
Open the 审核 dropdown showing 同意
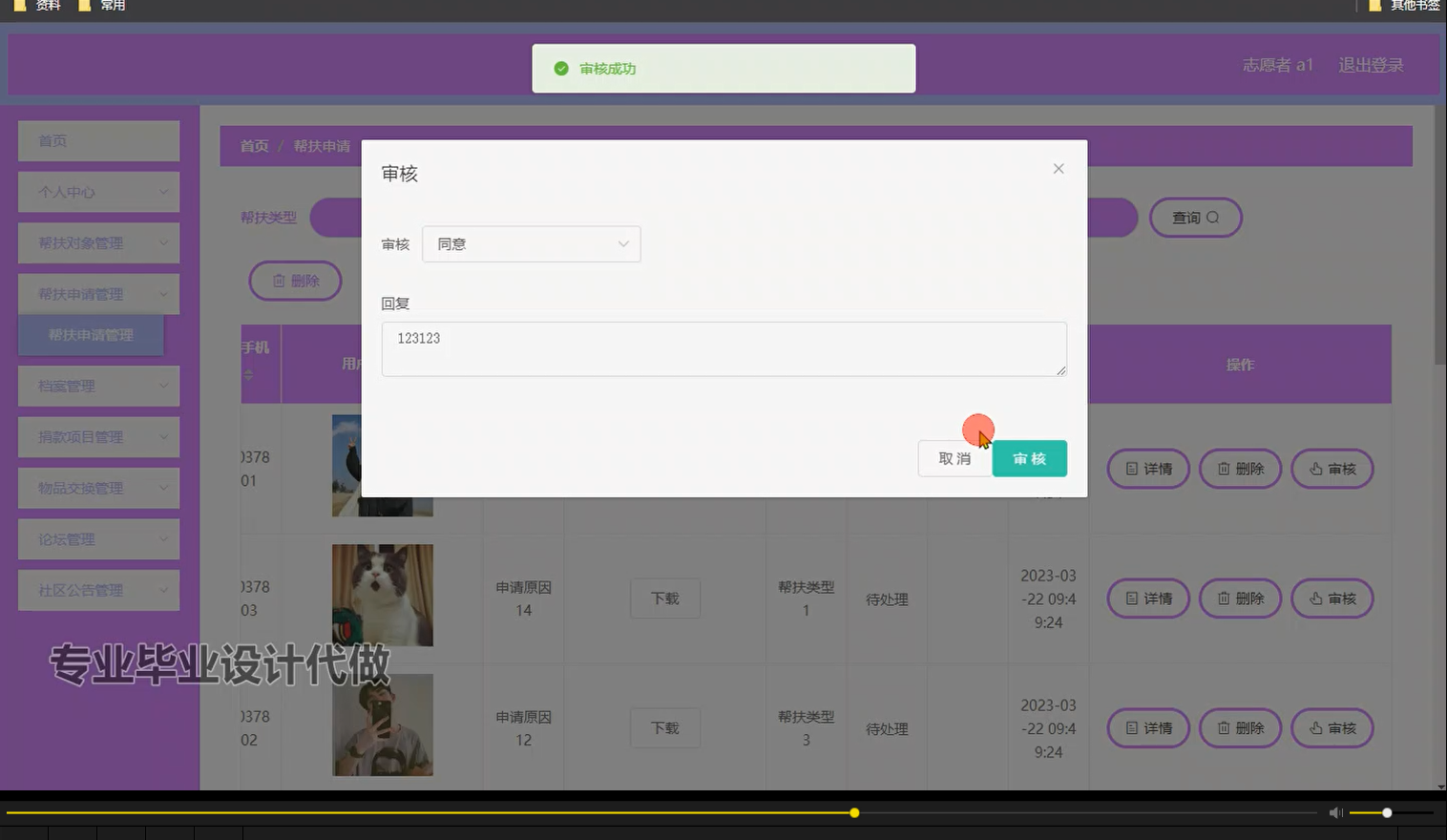531,244
